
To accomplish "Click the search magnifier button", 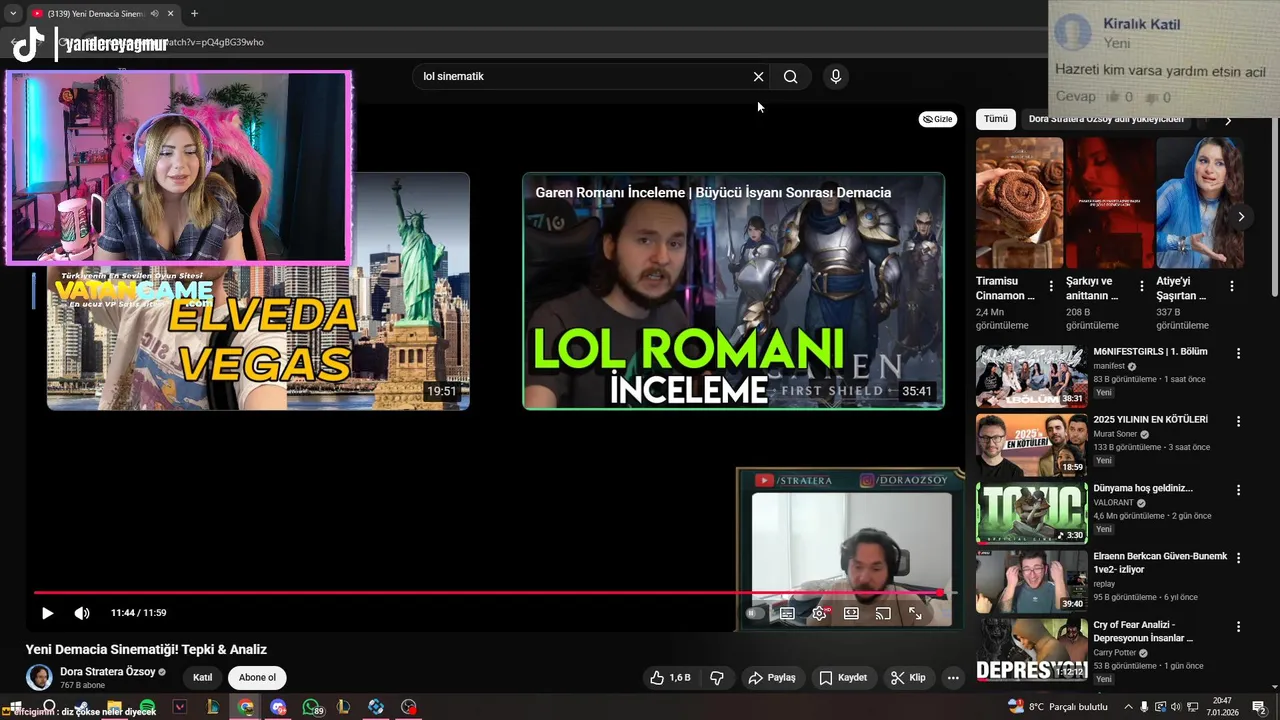I will 790,76.
